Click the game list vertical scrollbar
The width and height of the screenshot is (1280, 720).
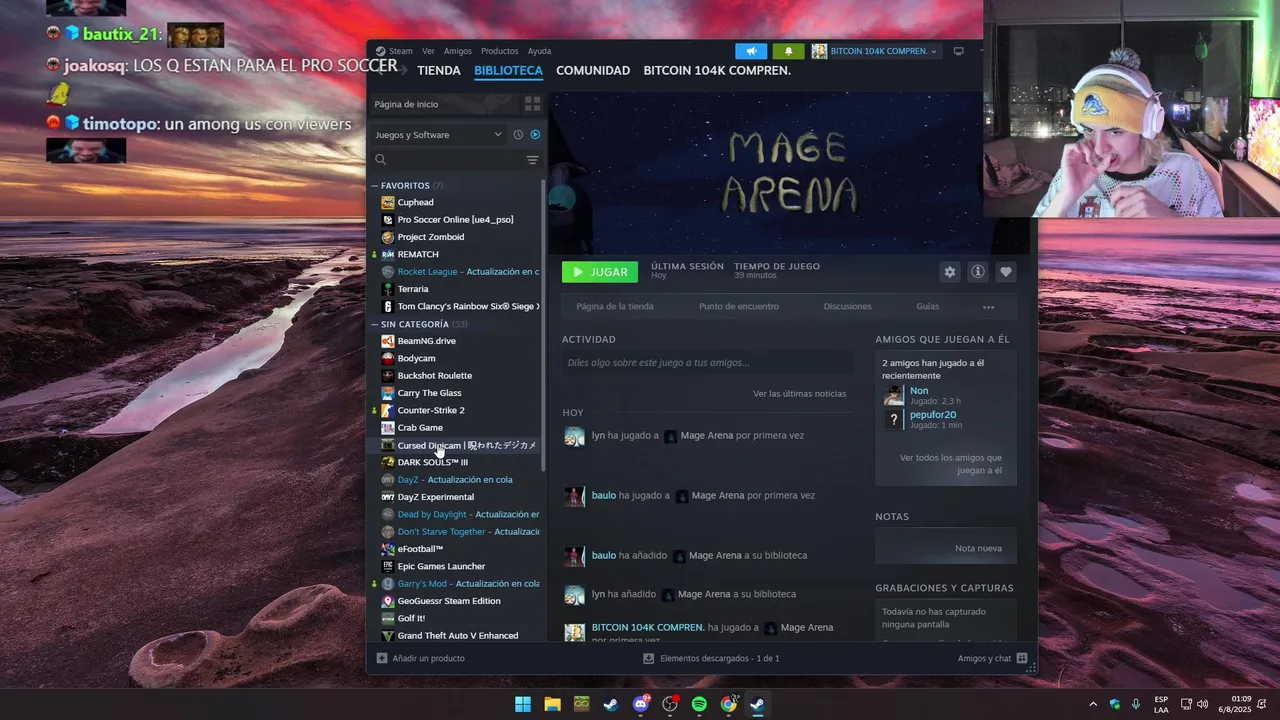pyautogui.click(x=544, y=326)
